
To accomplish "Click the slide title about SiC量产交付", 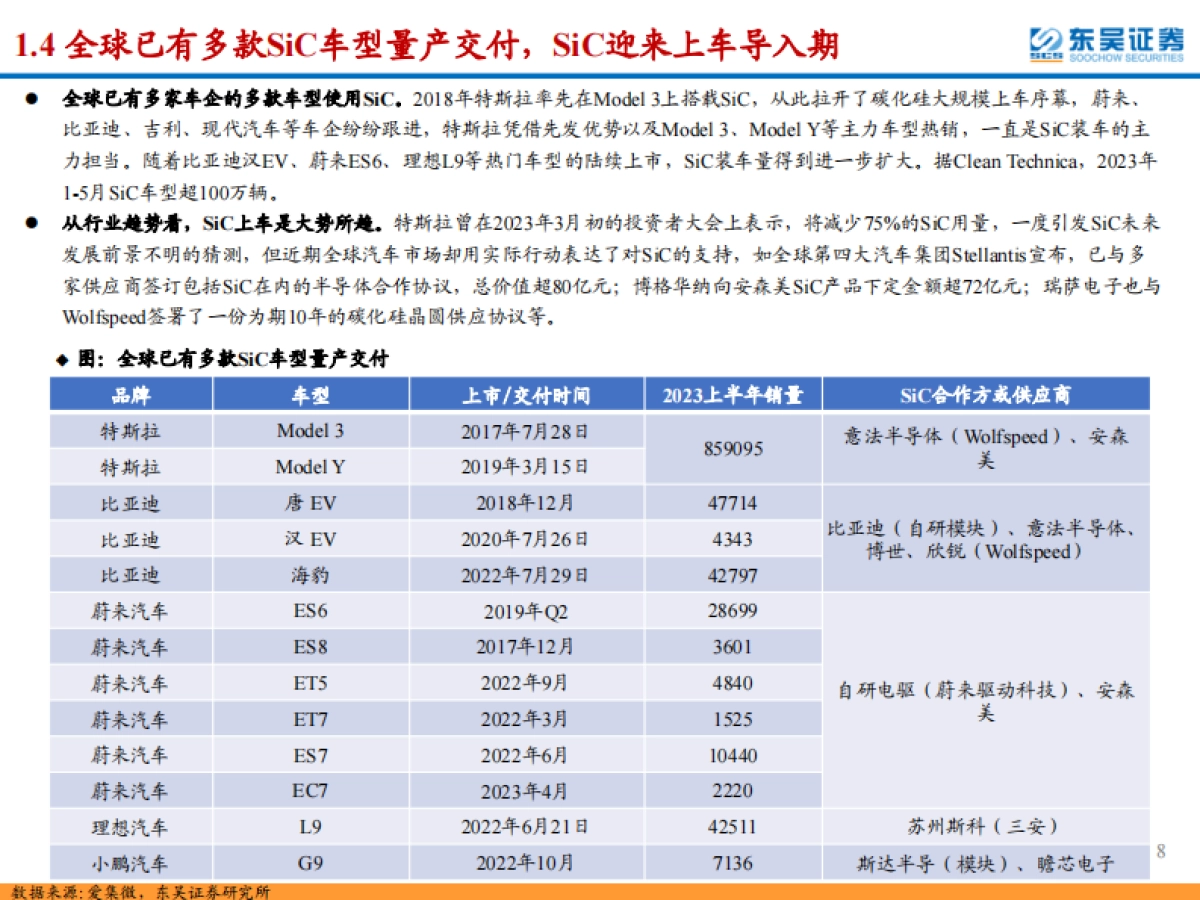I will pyautogui.click(x=430, y=40).
